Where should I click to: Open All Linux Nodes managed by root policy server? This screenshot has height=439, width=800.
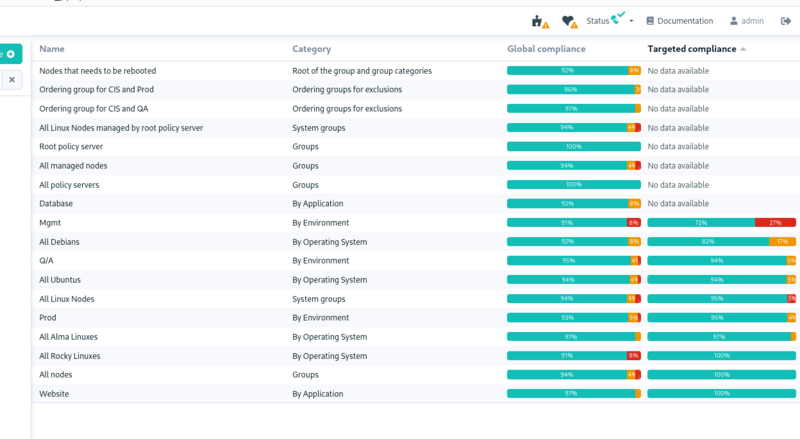tap(121, 128)
